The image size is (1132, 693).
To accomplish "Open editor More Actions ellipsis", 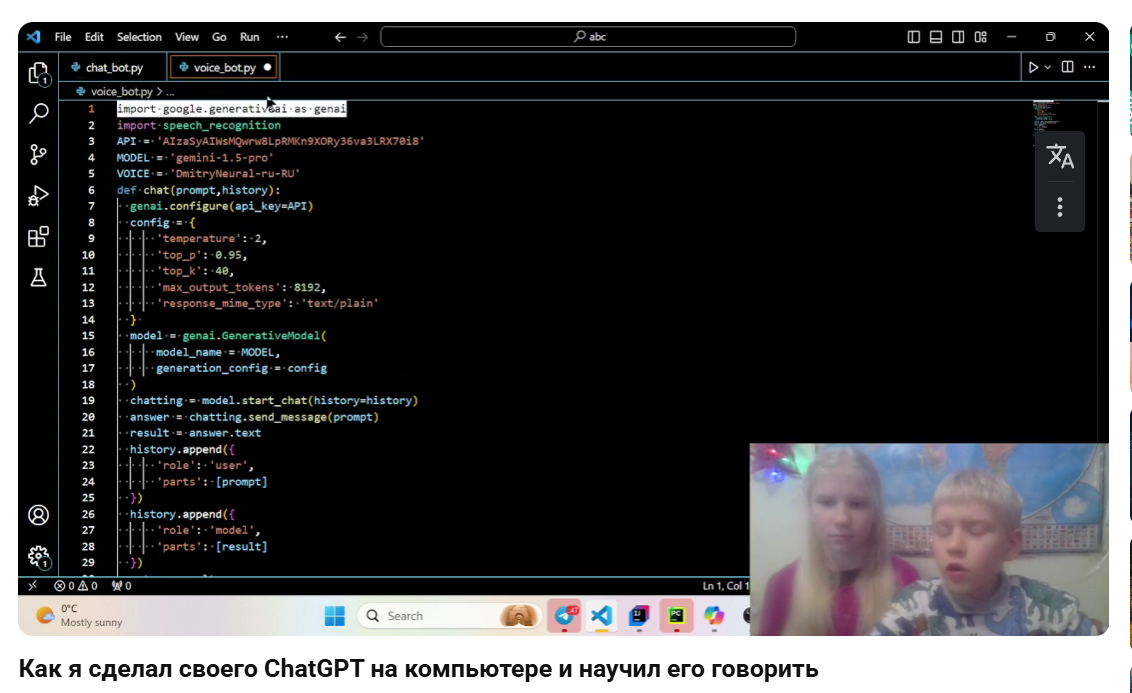I will pos(1089,67).
